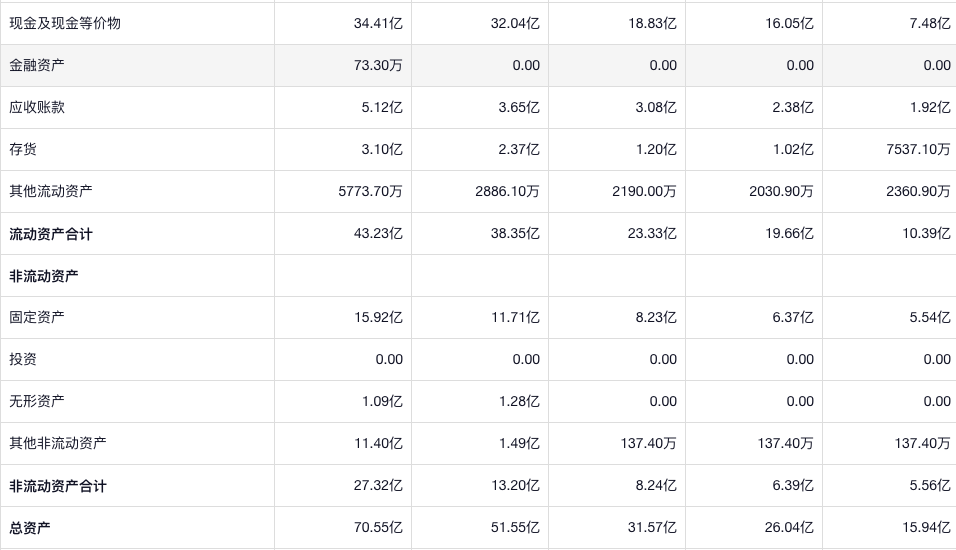Select the 总资产 row label
956x550 pixels.
30,528
